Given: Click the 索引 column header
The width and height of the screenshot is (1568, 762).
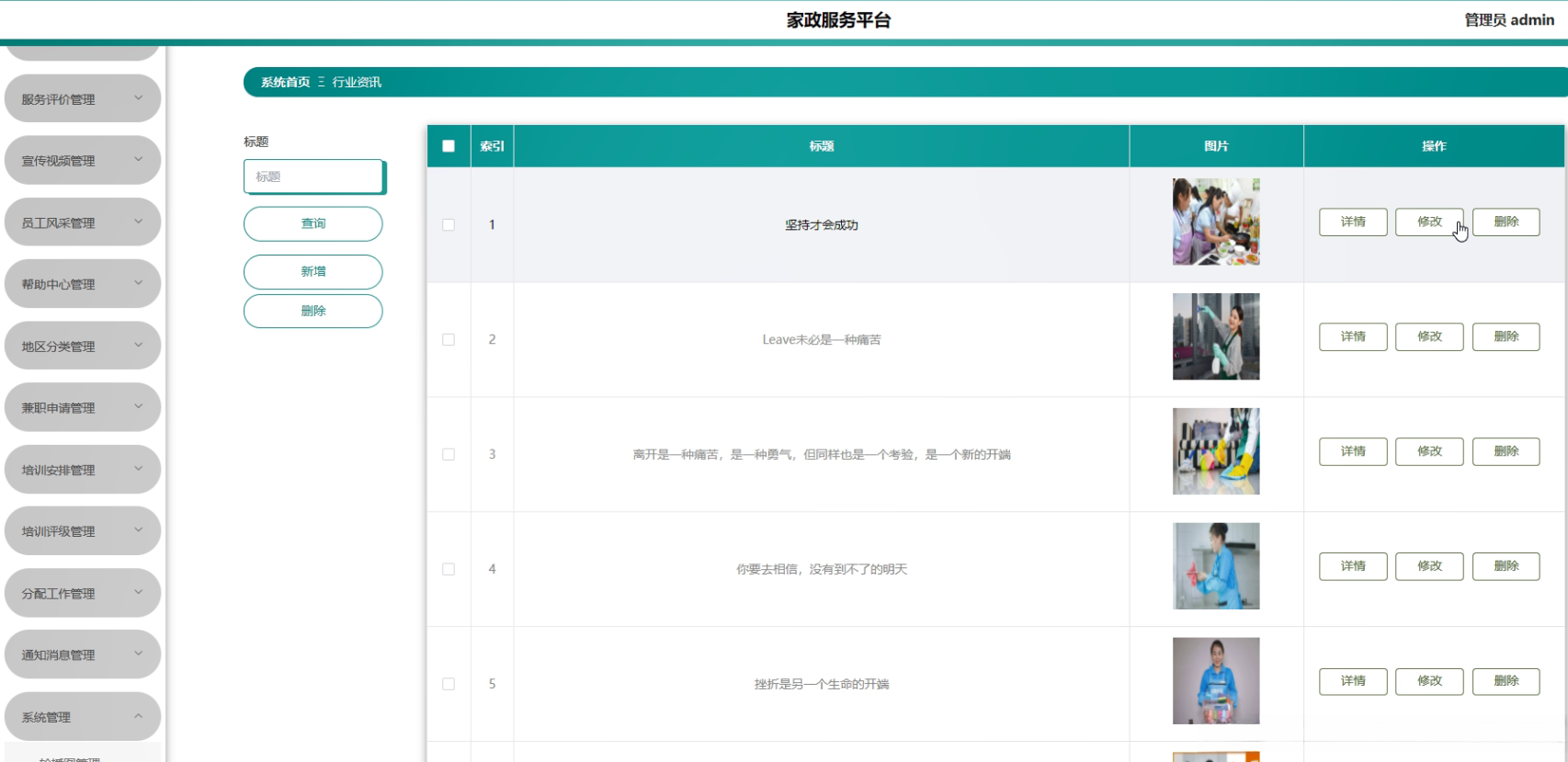Looking at the screenshot, I should coord(492,146).
